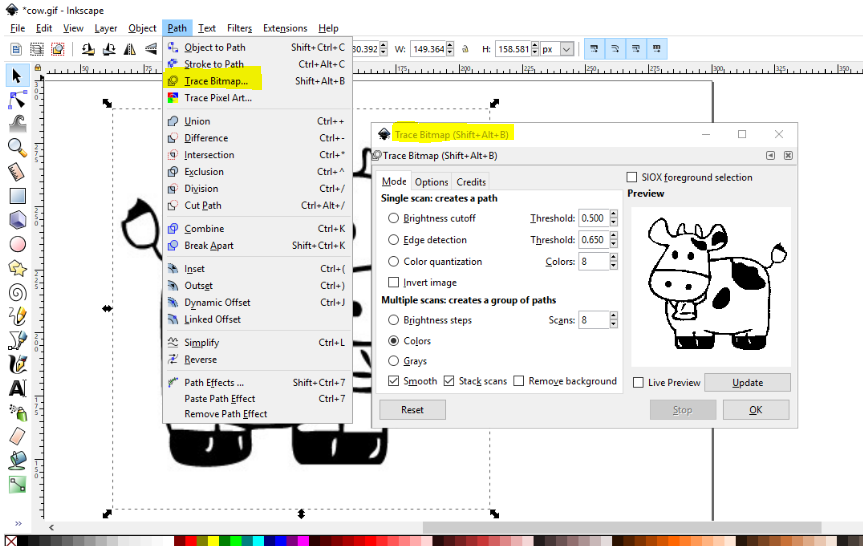
Task: Select the Node edit tool
Action: [18, 100]
